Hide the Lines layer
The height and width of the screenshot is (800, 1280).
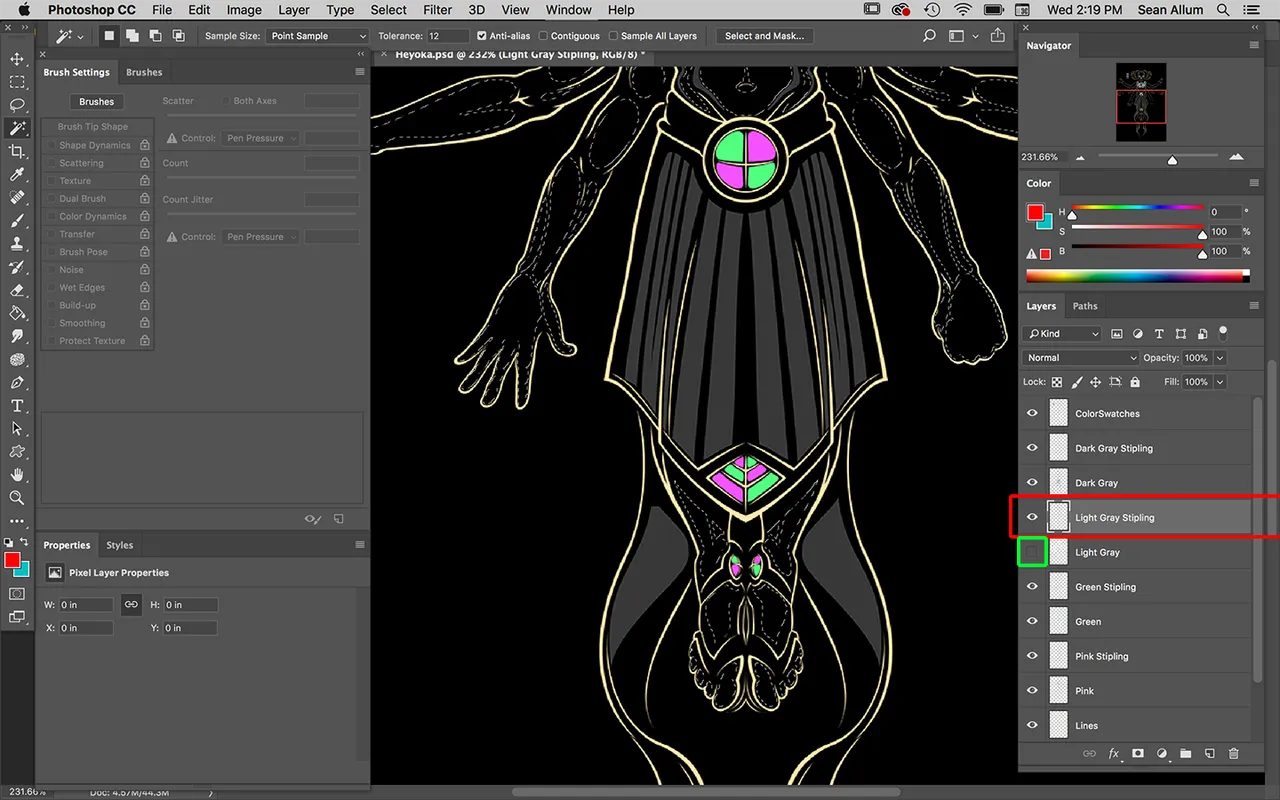click(x=1032, y=725)
